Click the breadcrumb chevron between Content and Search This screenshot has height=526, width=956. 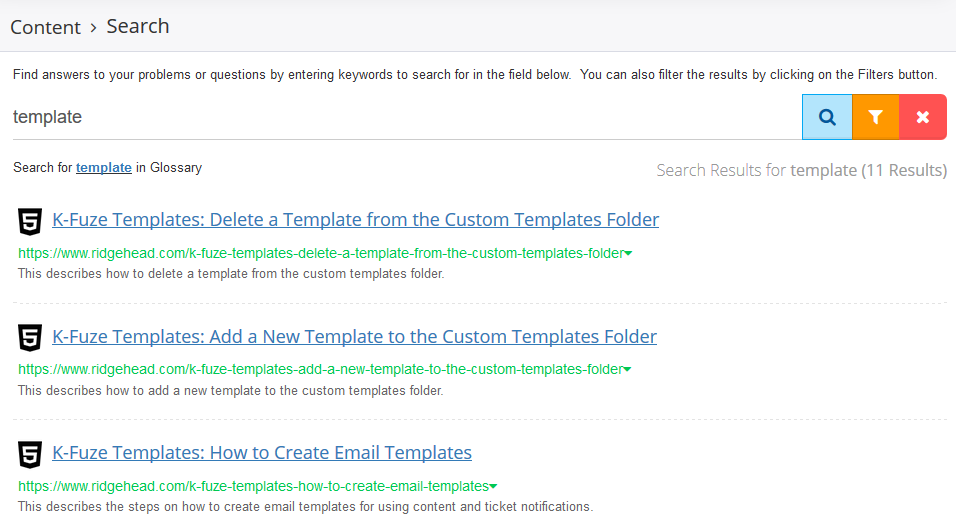pyautogui.click(x=93, y=28)
